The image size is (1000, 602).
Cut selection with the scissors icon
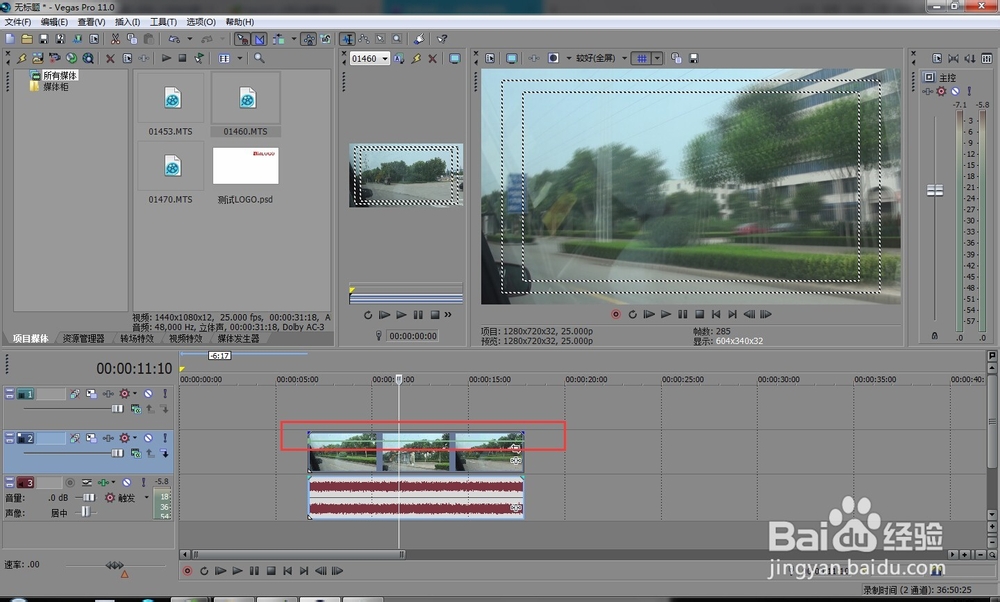click(115, 39)
